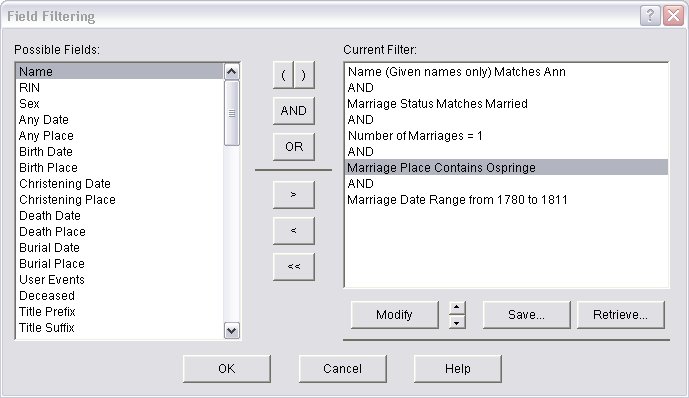The height and width of the screenshot is (398, 689).
Task: Select Death Date field
Action: (x=119, y=216)
